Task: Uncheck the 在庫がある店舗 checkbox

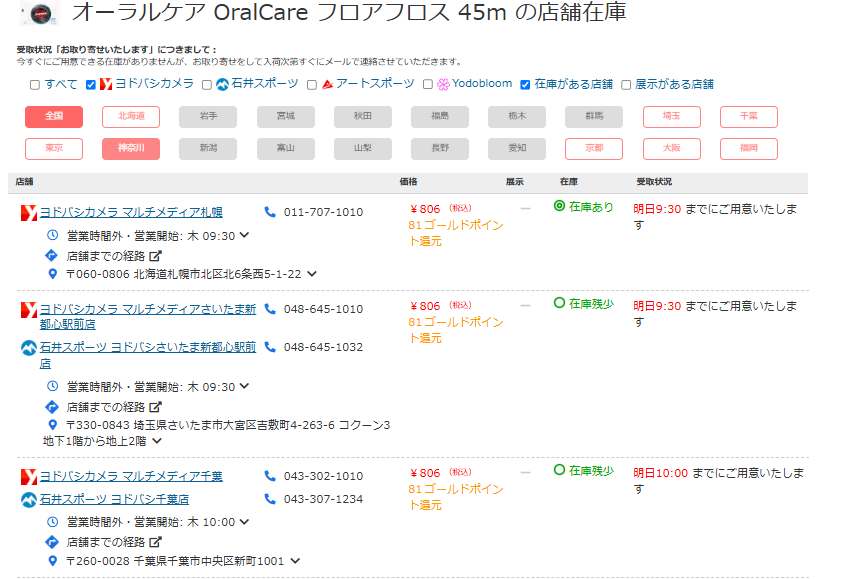Action: [525, 85]
